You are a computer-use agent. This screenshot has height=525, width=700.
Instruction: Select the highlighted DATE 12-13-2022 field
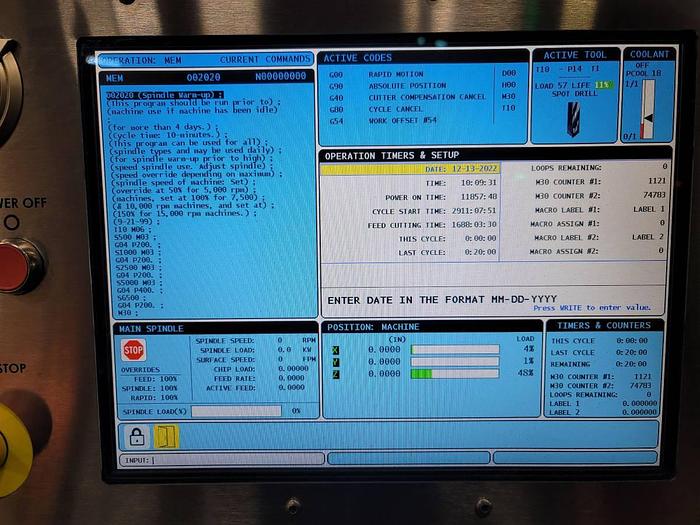coord(410,169)
